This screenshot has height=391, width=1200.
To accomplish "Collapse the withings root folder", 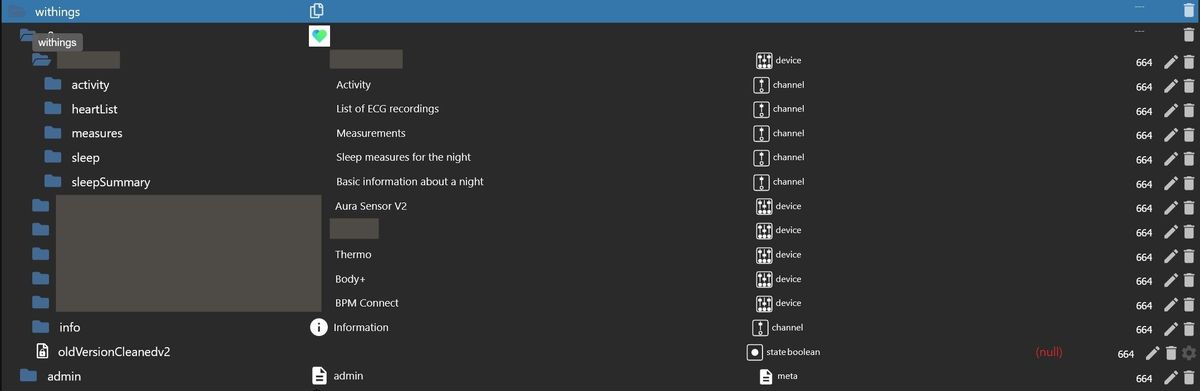I will tap(14, 12).
